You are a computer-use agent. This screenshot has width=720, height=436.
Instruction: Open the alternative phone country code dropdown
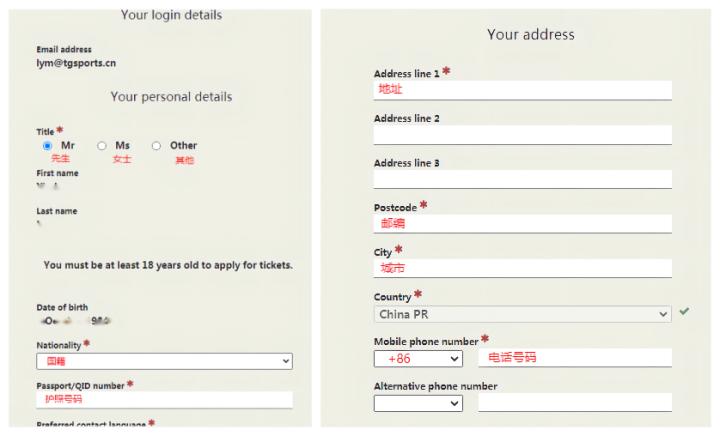pyautogui.click(x=418, y=403)
